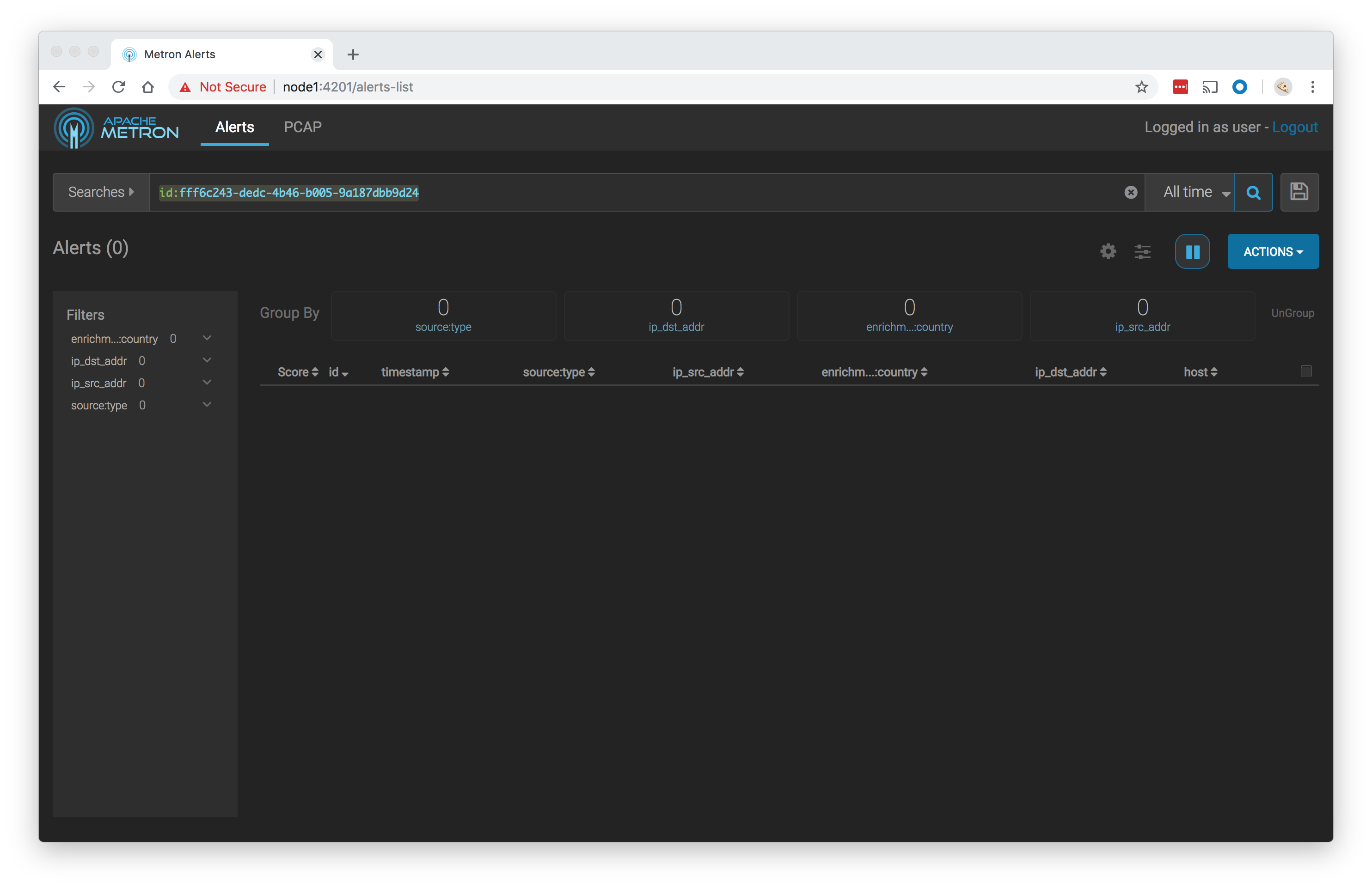Click inside the search query field
Screen dimensions: 1372x888
[x=634, y=193]
